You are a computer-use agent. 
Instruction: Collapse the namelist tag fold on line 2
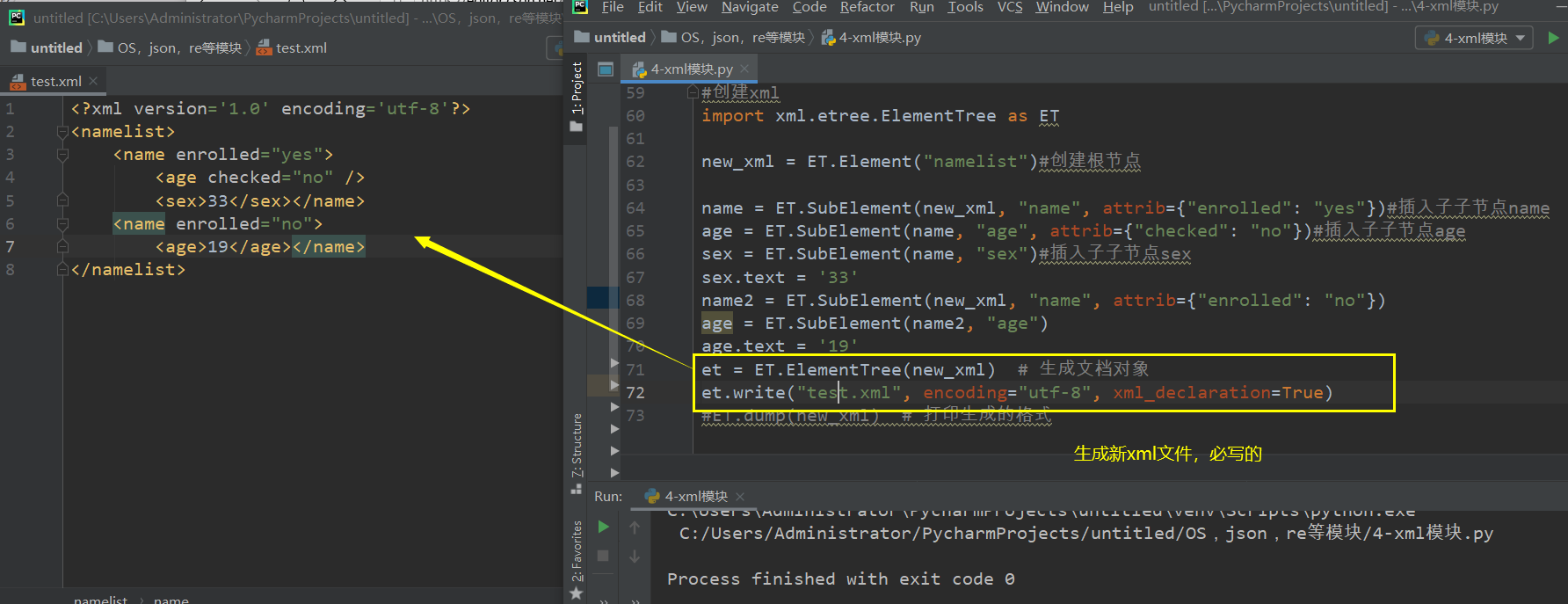pos(62,132)
